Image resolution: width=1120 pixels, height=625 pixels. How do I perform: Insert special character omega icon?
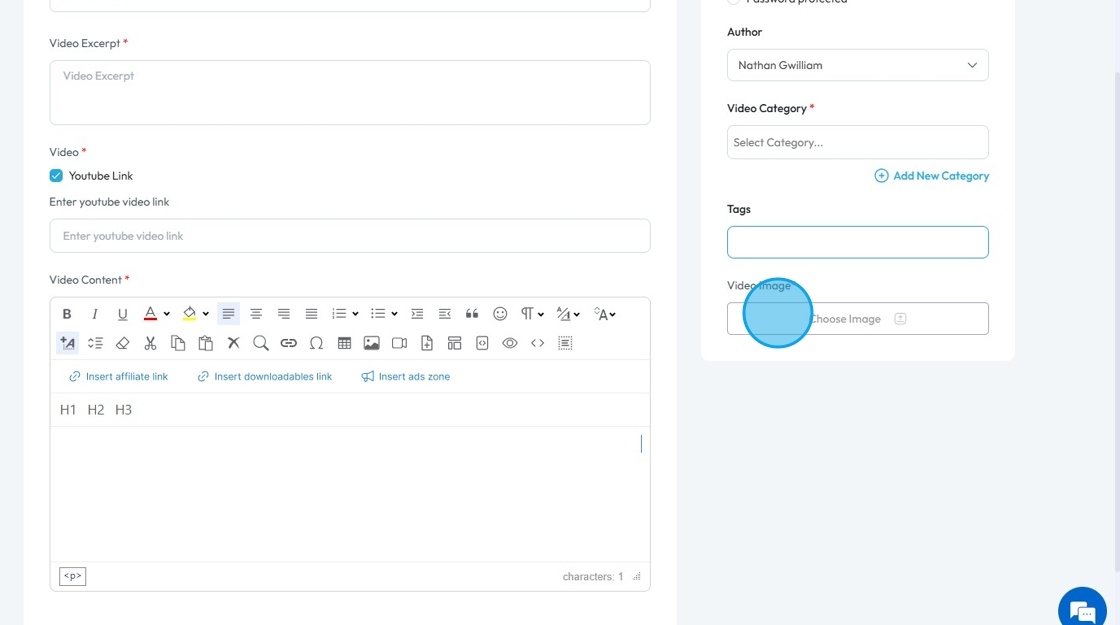316,343
